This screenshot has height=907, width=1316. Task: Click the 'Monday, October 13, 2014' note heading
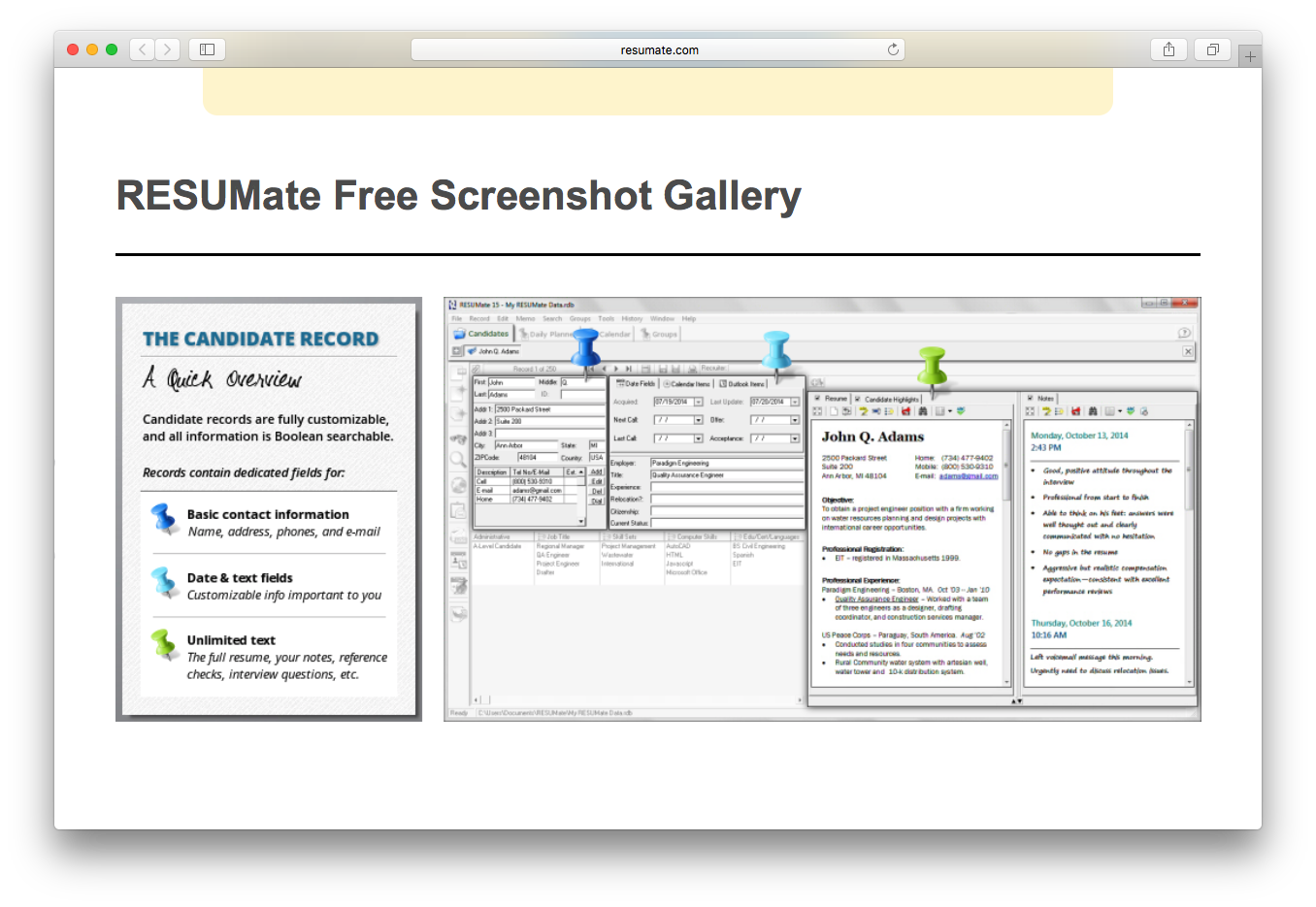pos(1079,436)
